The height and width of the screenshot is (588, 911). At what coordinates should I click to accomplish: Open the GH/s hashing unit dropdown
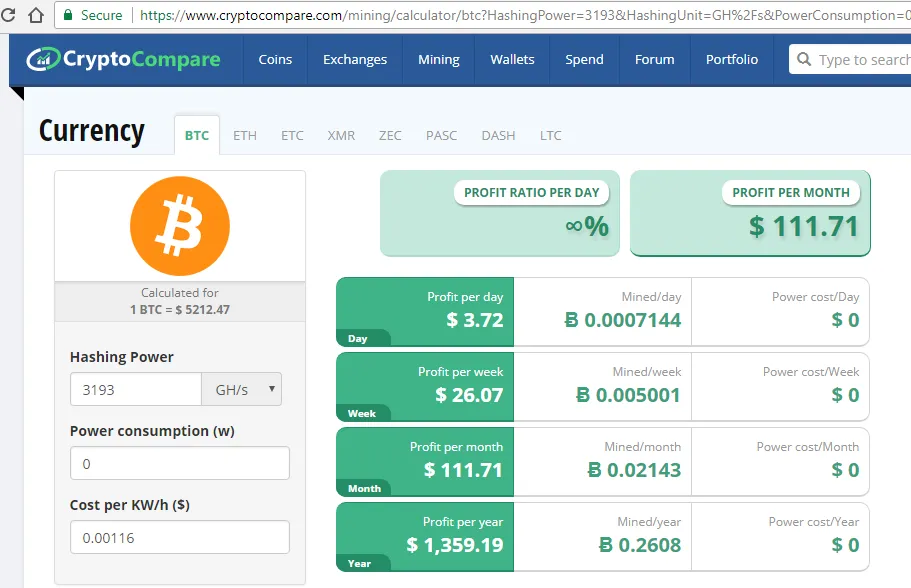coord(242,389)
